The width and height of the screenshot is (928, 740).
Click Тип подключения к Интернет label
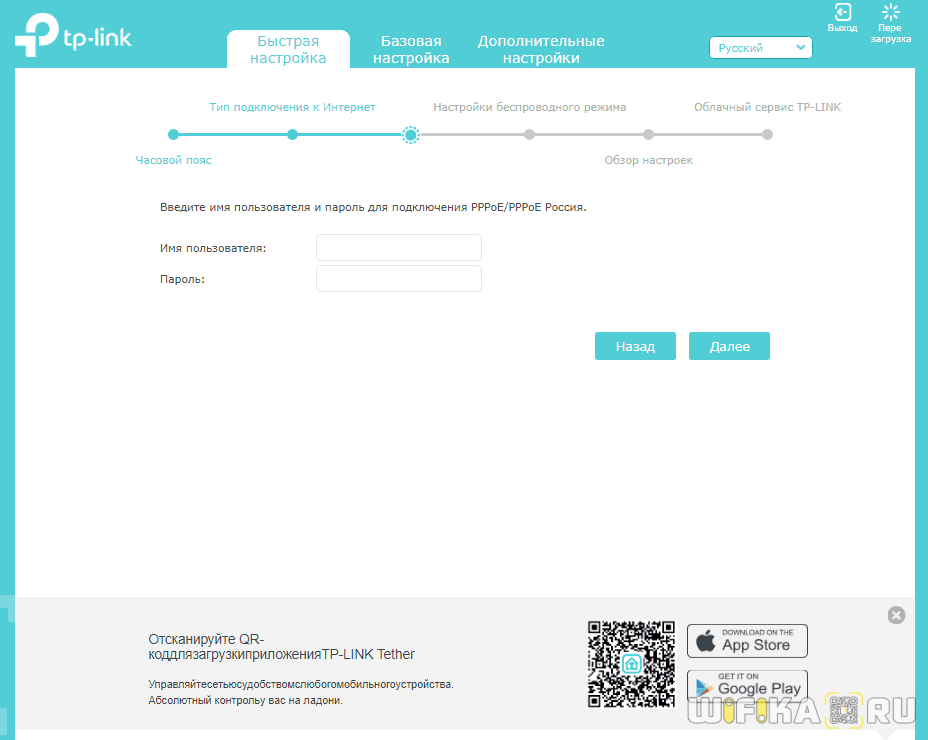(292, 107)
